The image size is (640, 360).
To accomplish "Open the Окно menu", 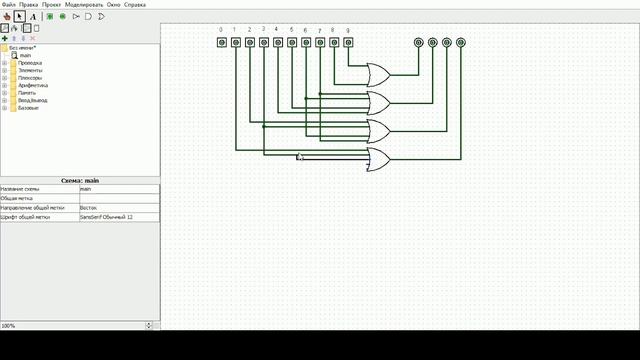I will (x=113, y=5).
